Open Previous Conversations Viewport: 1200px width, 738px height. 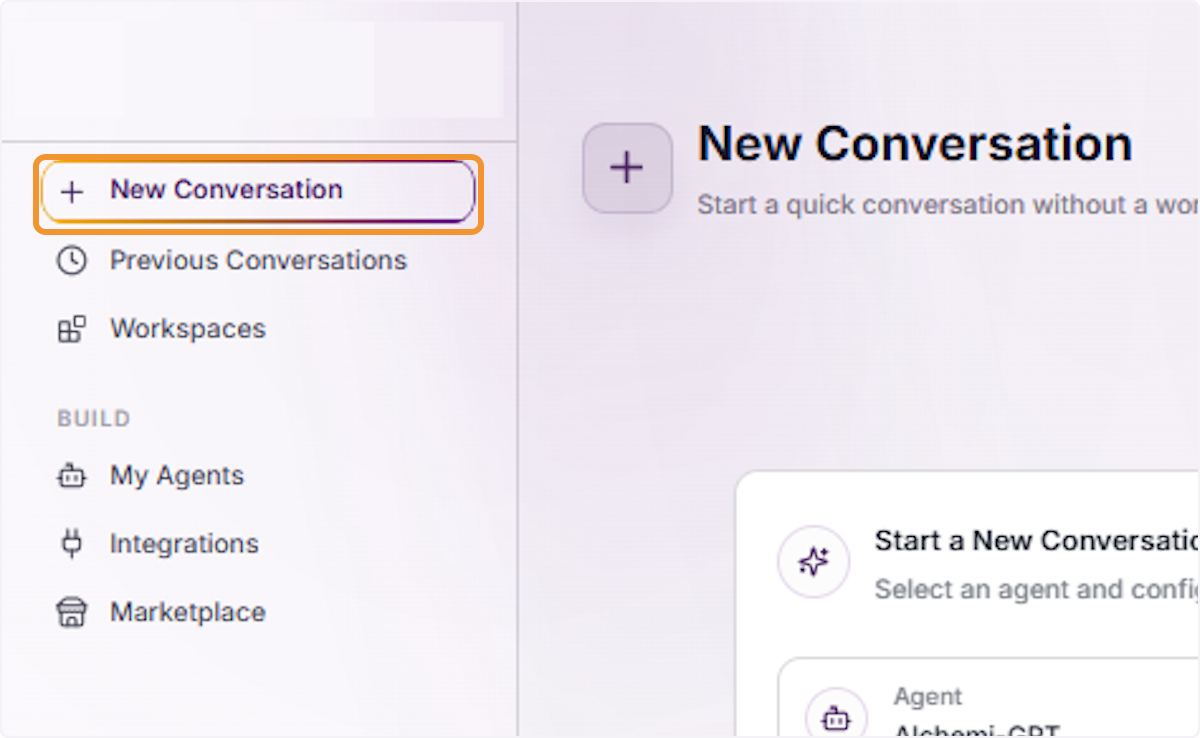(x=232, y=261)
